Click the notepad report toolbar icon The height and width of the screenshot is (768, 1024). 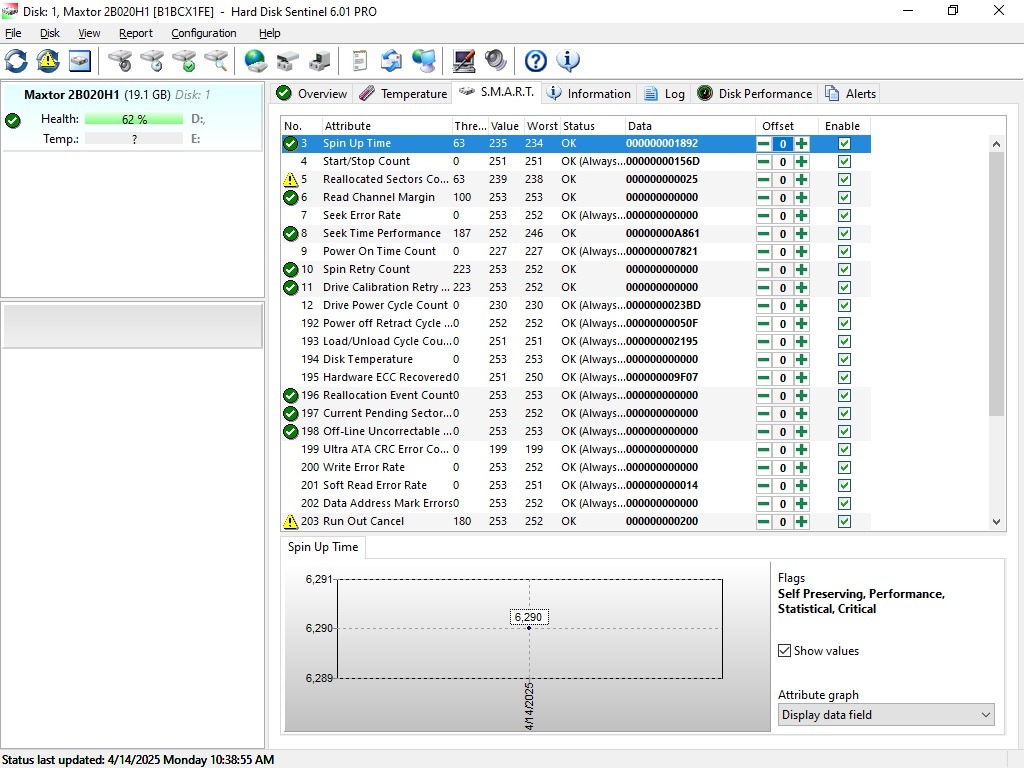point(359,61)
